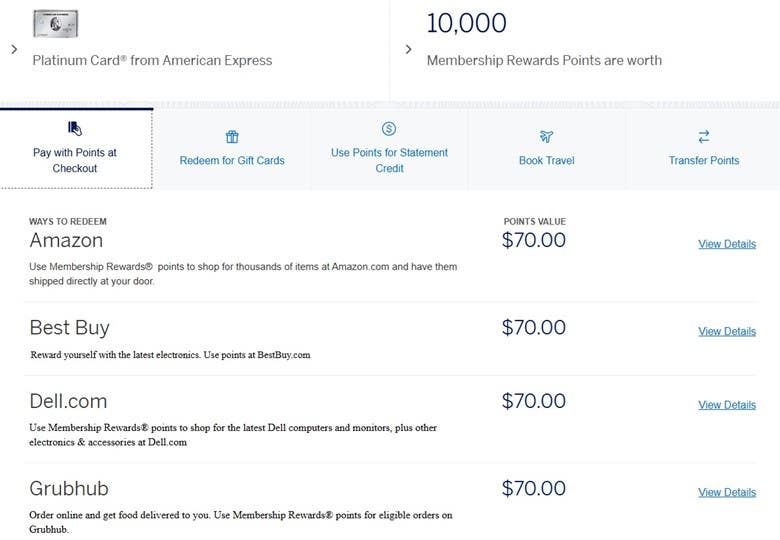
Task: Open the Transfer Points tab
Action: [703, 160]
